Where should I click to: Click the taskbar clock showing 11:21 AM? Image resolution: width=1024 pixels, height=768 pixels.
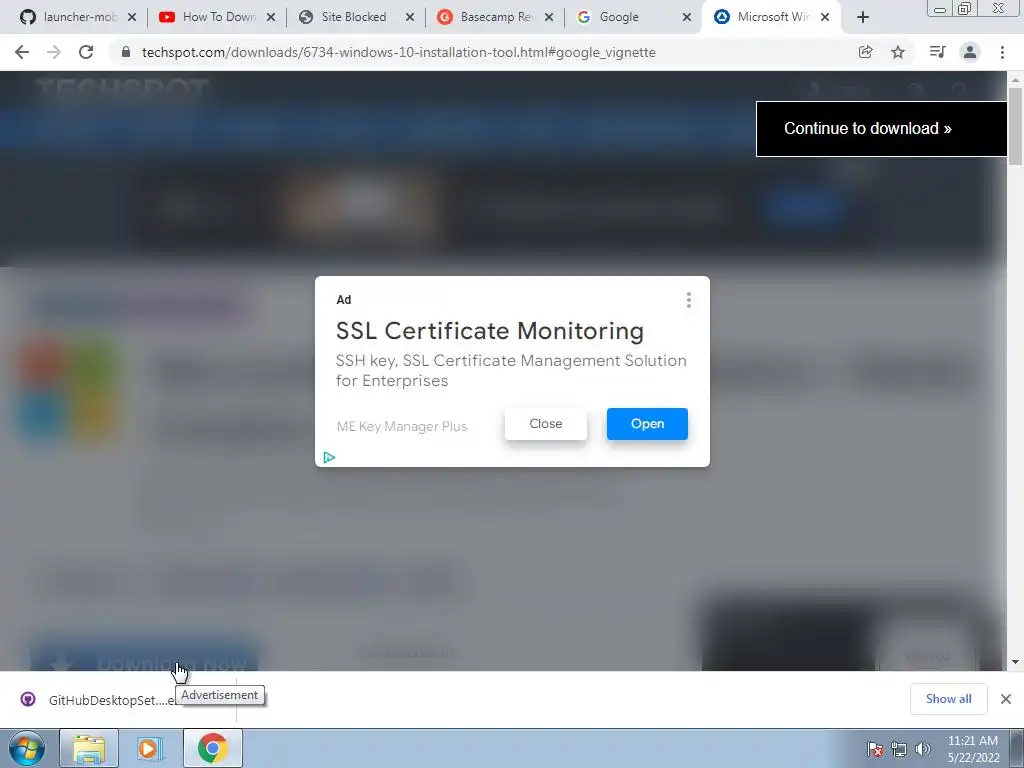coord(973,749)
